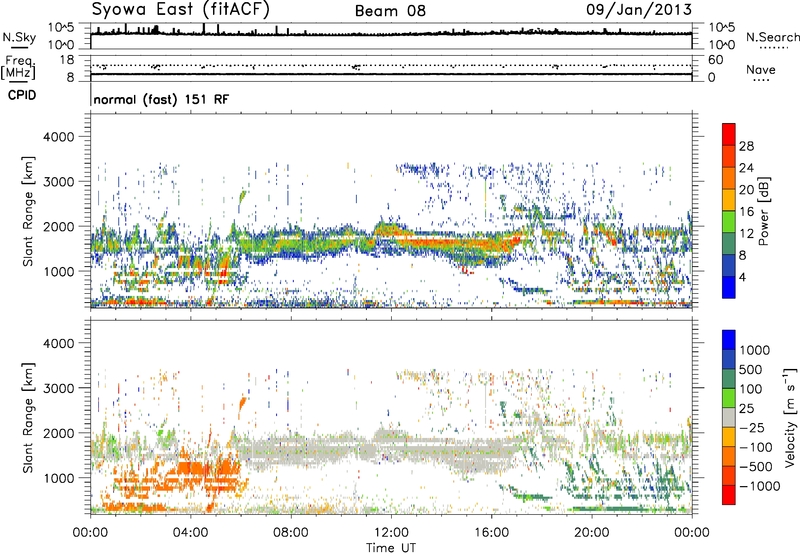Viewport: 800px width, 554px height.
Task: Click the power colorbar red top segment
Action: point(729,133)
